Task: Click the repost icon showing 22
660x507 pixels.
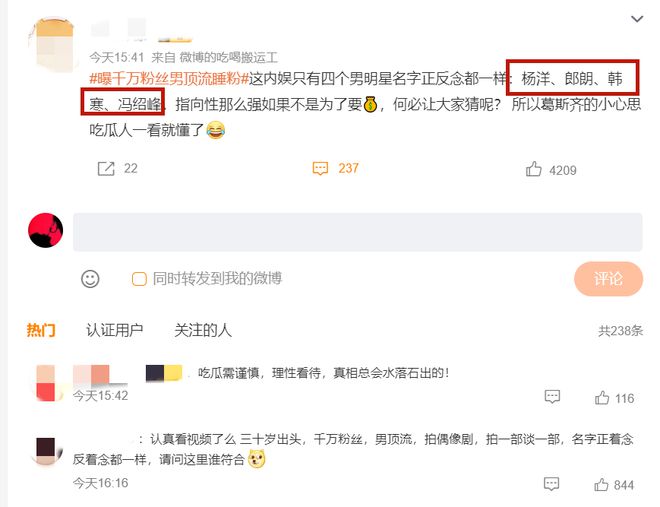Action: click(106, 168)
